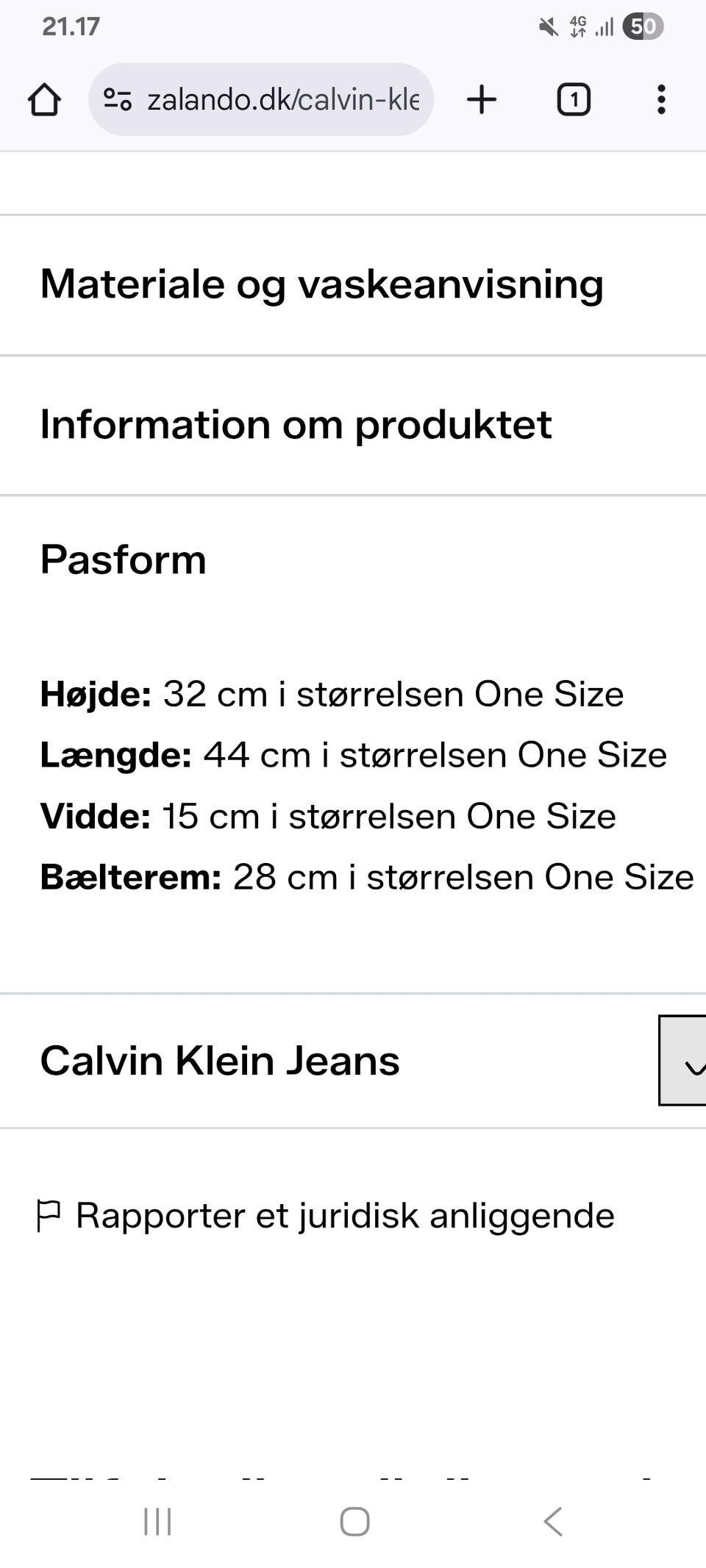Screen dimensions: 706x1568
Task: Open Rapporter et juridisk anliggende link
Action: 345,1216
